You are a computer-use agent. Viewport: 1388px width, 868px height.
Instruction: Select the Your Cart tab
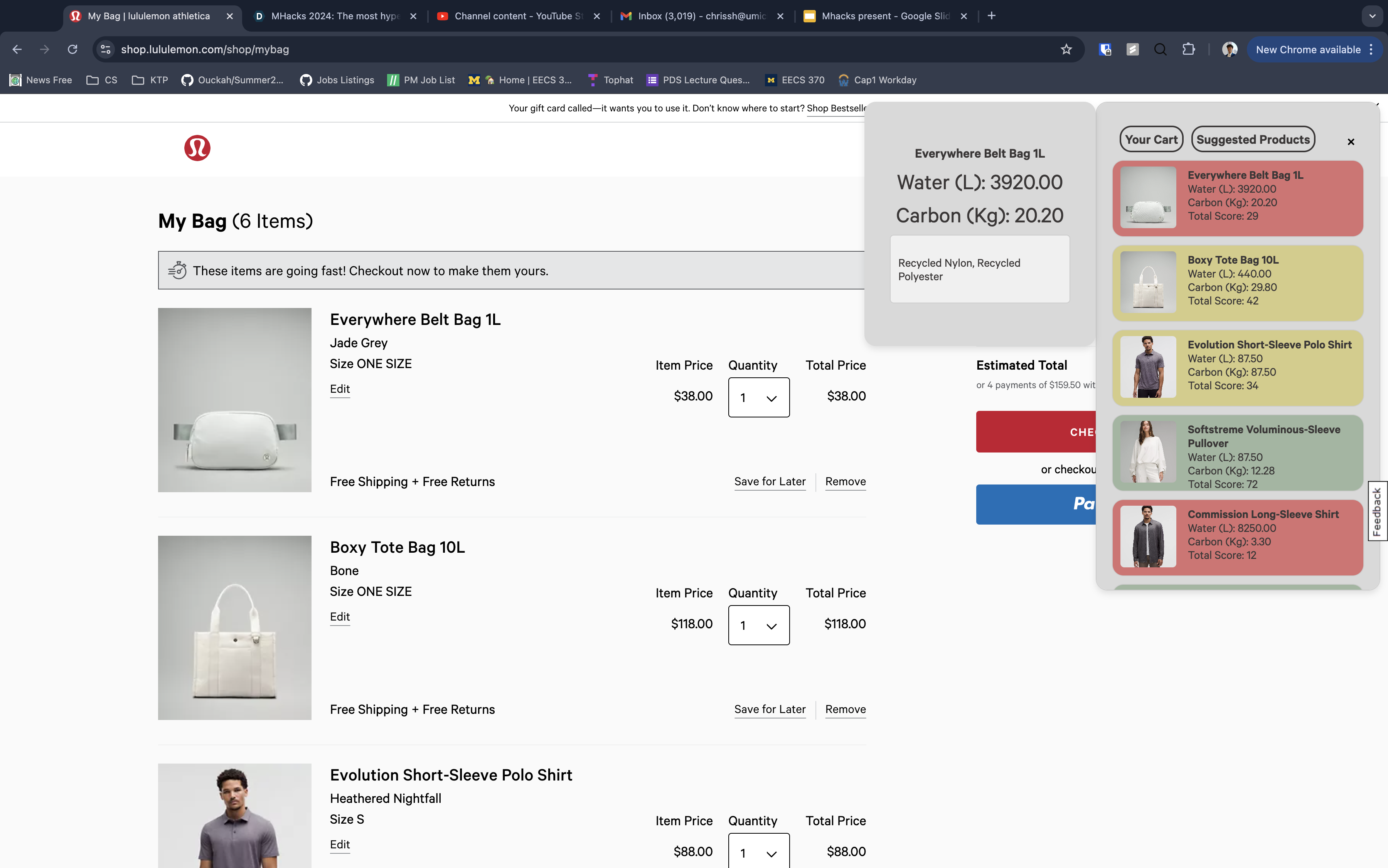(1151, 140)
